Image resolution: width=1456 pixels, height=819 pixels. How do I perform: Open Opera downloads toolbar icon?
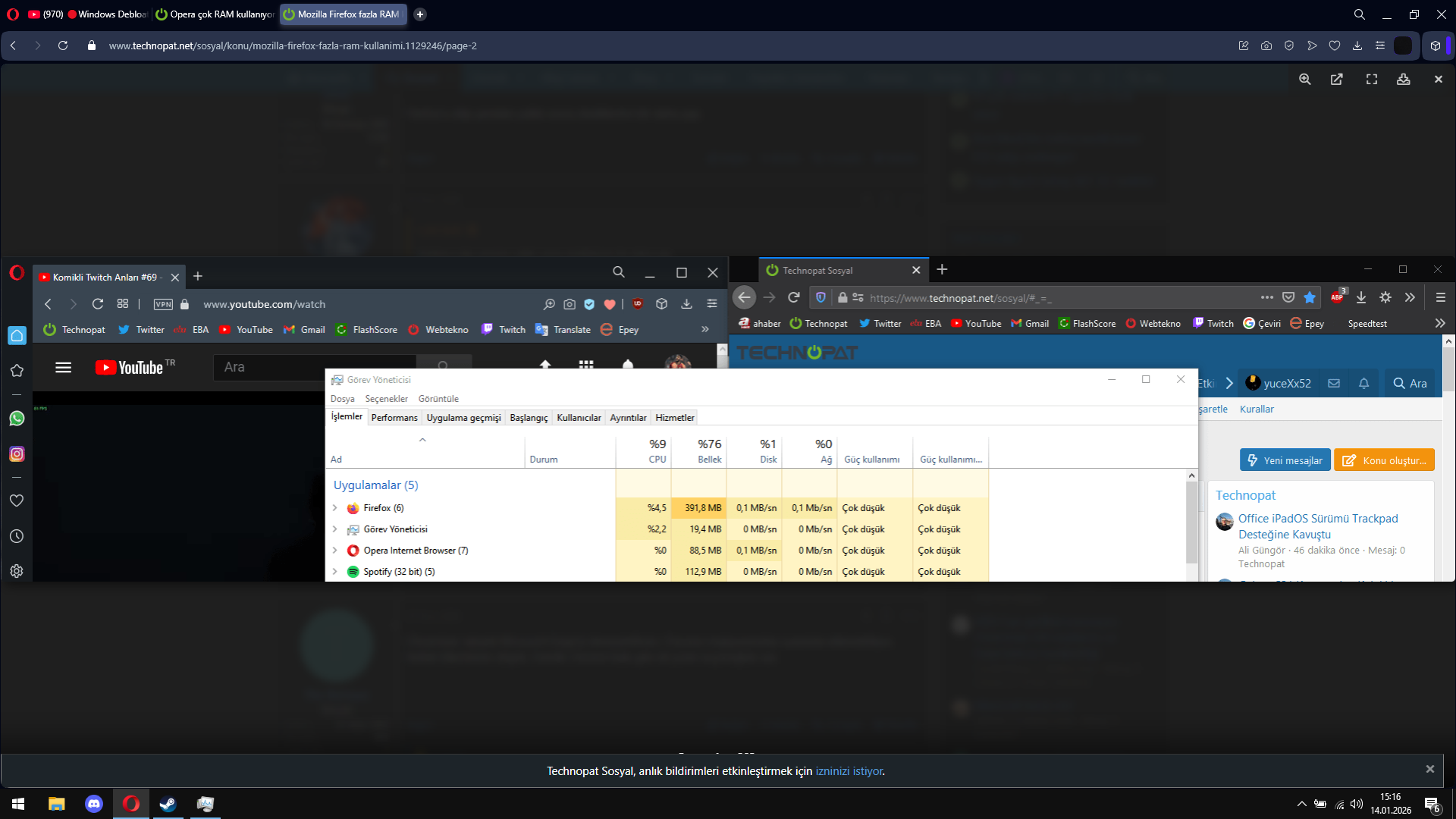coord(1357,45)
